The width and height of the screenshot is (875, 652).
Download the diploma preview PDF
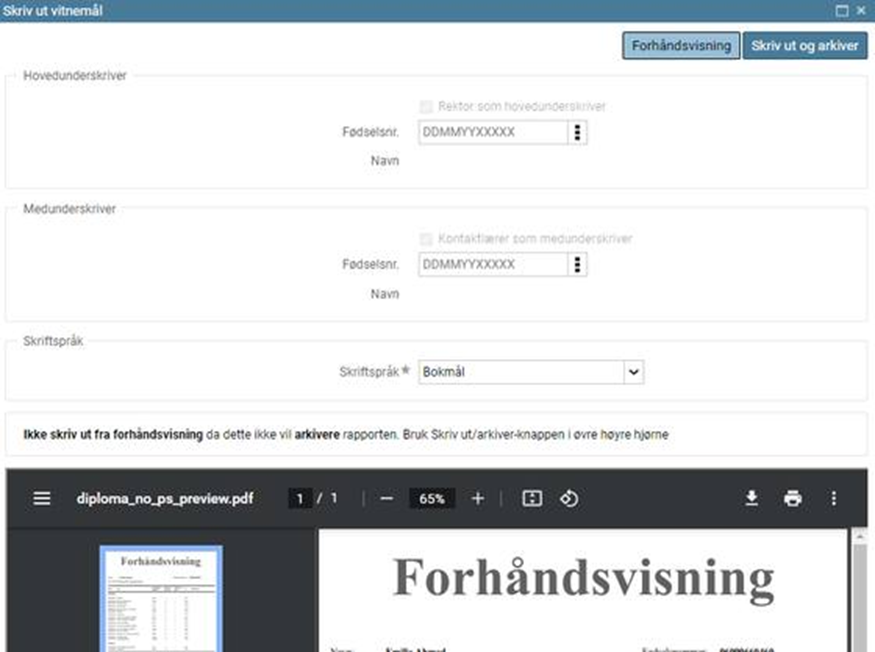click(x=752, y=498)
